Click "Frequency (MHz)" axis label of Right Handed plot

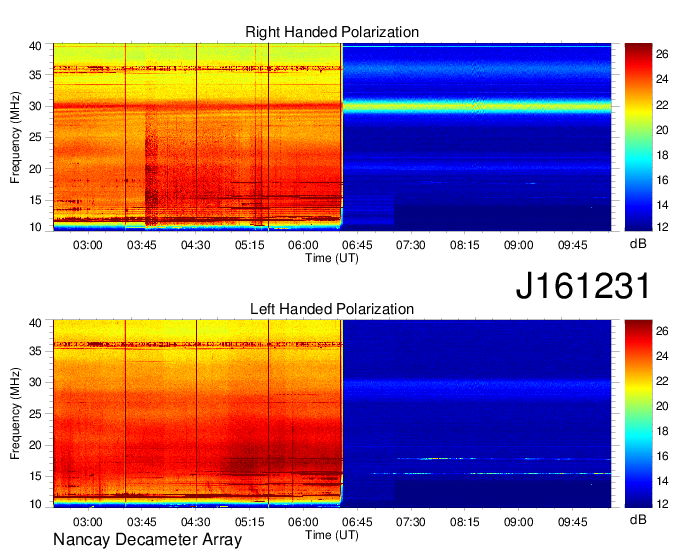coord(15,137)
